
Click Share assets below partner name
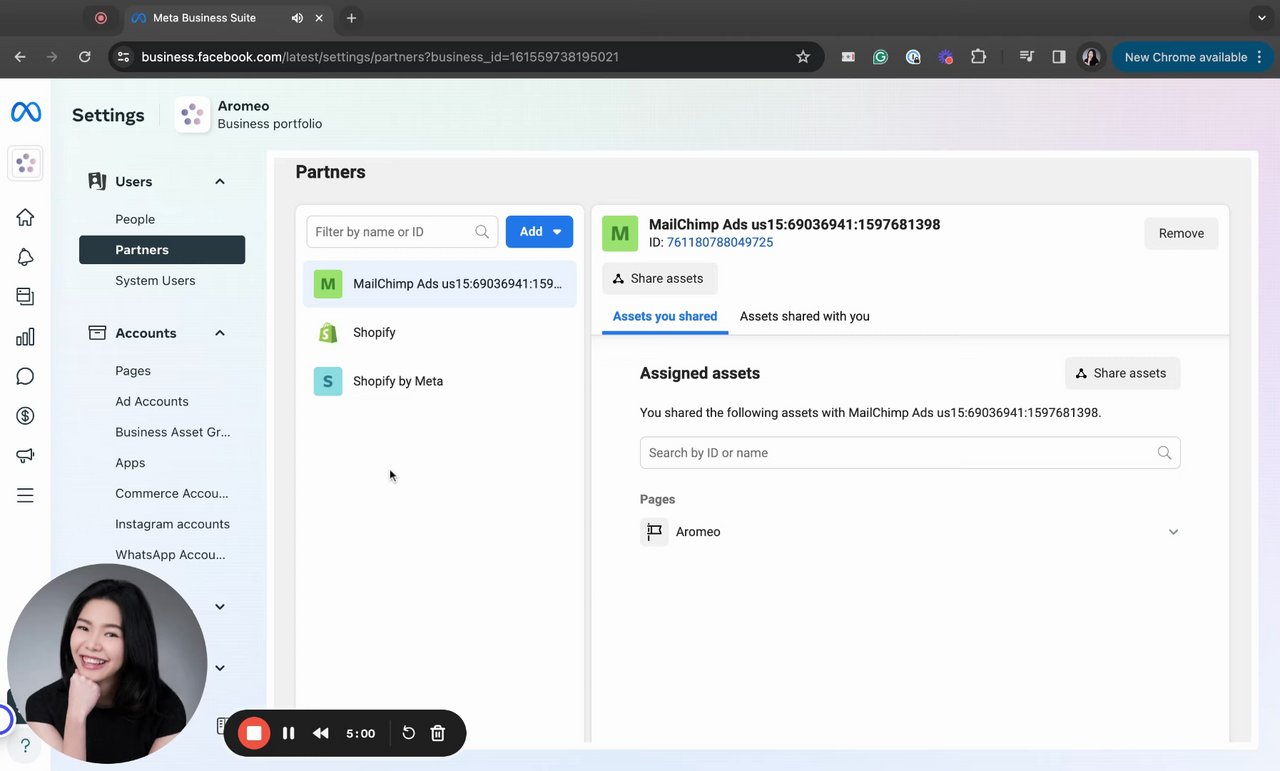[x=660, y=278]
